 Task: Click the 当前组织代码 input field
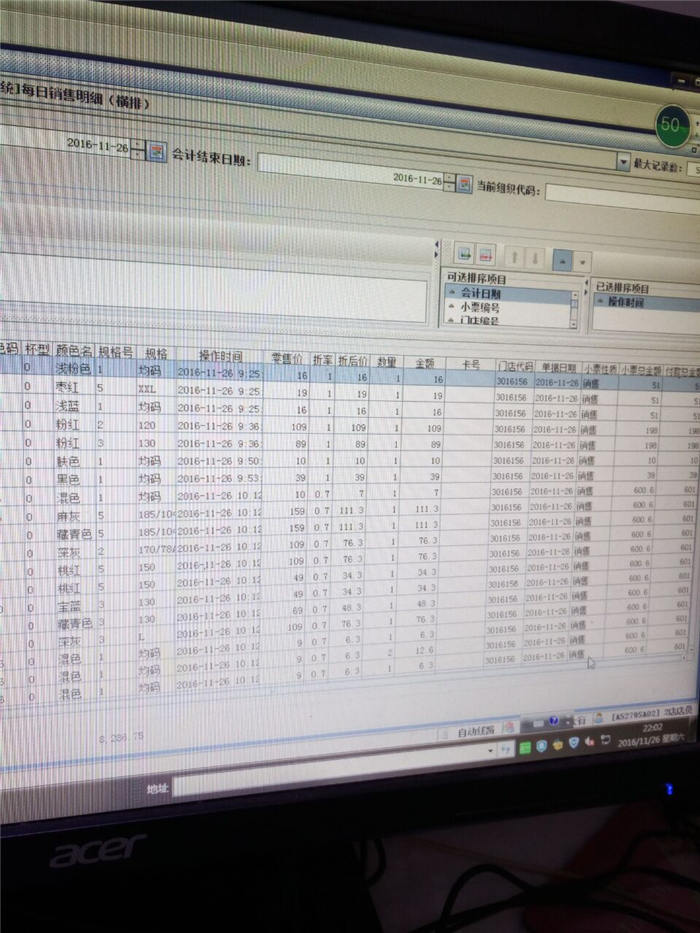point(620,192)
